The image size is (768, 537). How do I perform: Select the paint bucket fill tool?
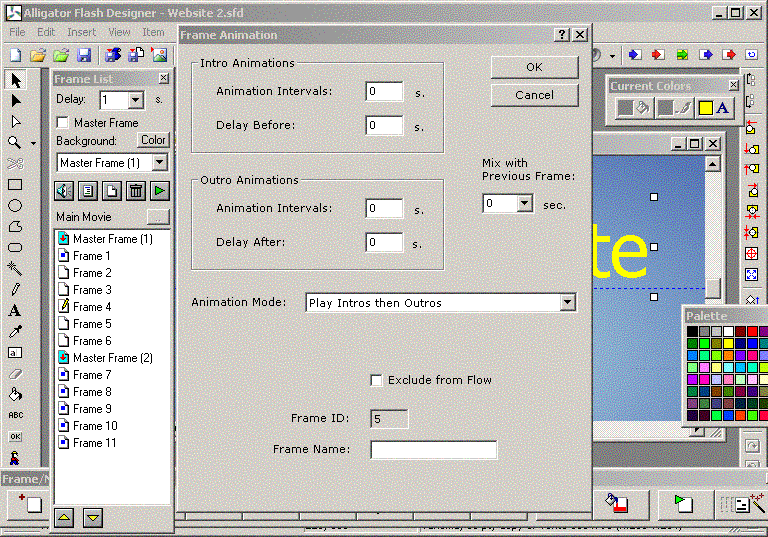pos(15,394)
